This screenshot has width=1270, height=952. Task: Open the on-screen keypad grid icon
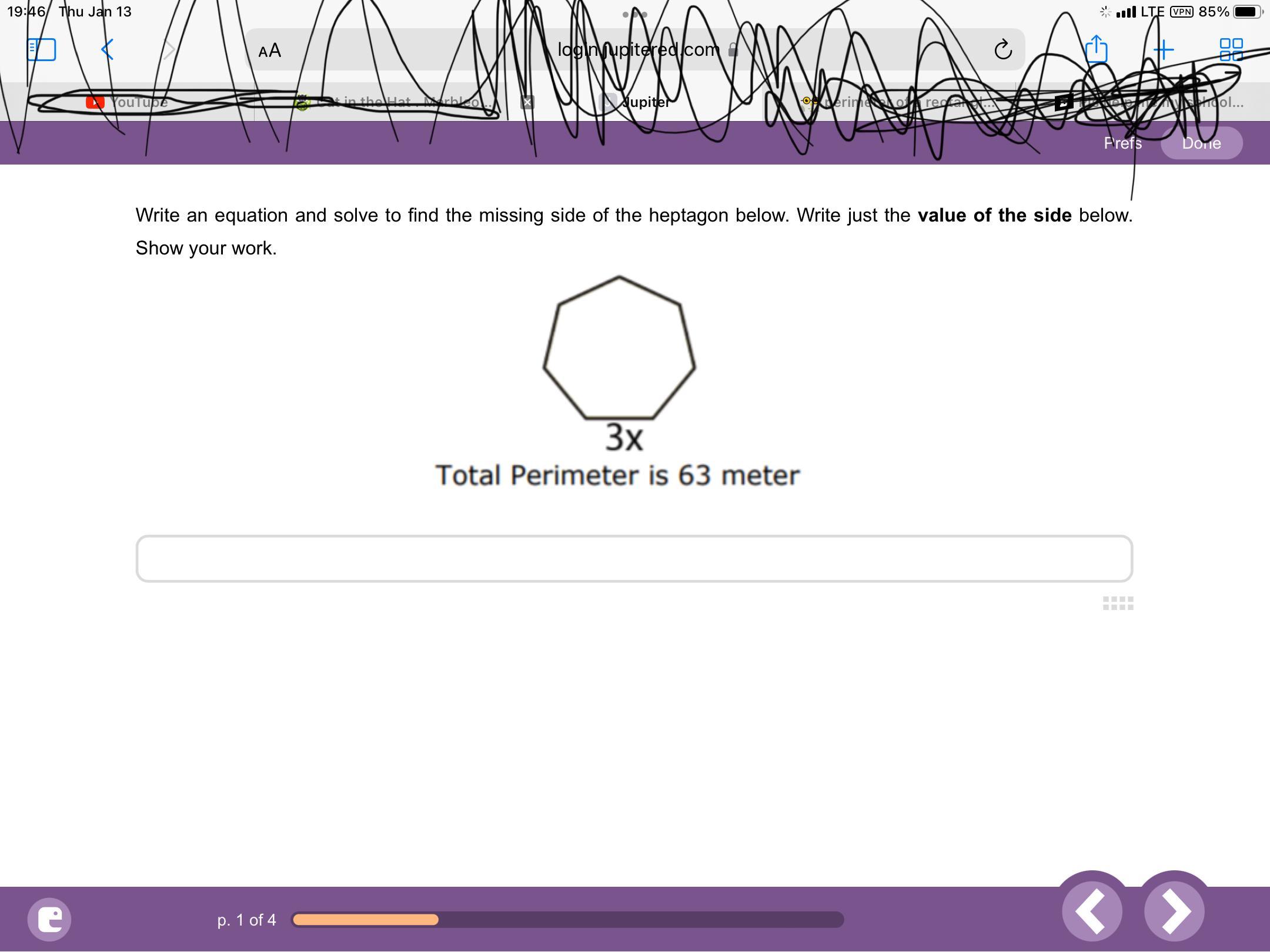click(1118, 604)
